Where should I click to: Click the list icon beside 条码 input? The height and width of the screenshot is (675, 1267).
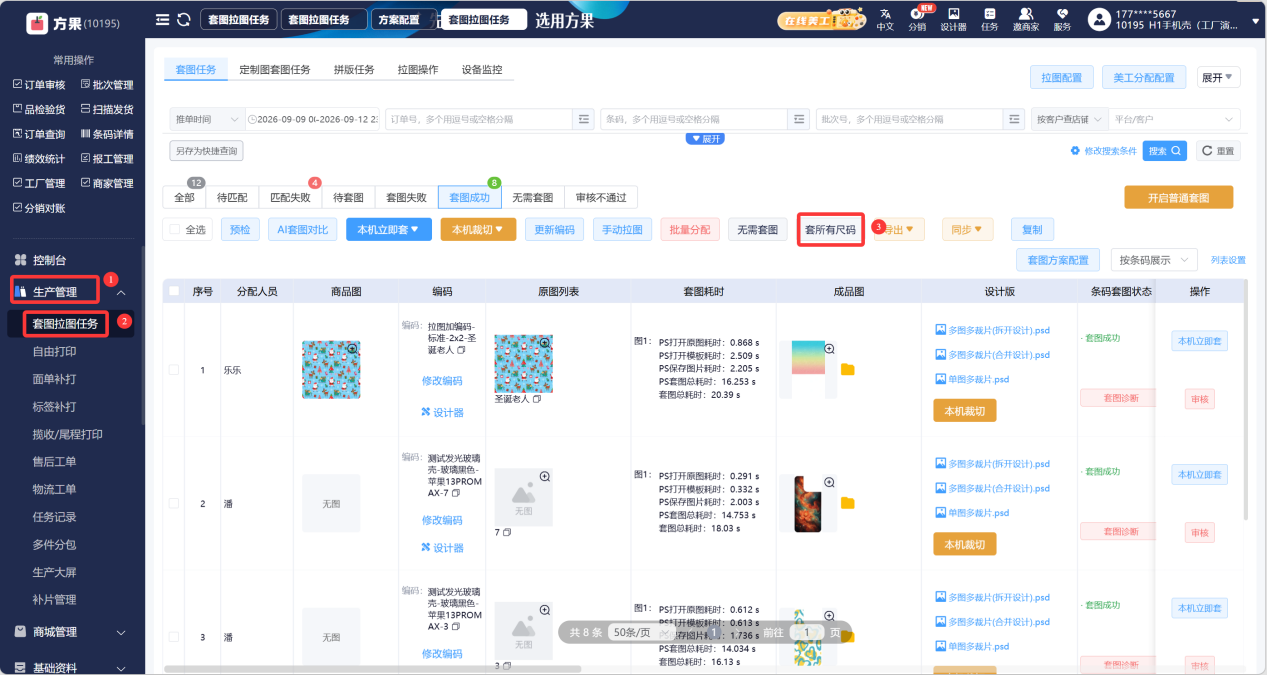pos(799,119)
